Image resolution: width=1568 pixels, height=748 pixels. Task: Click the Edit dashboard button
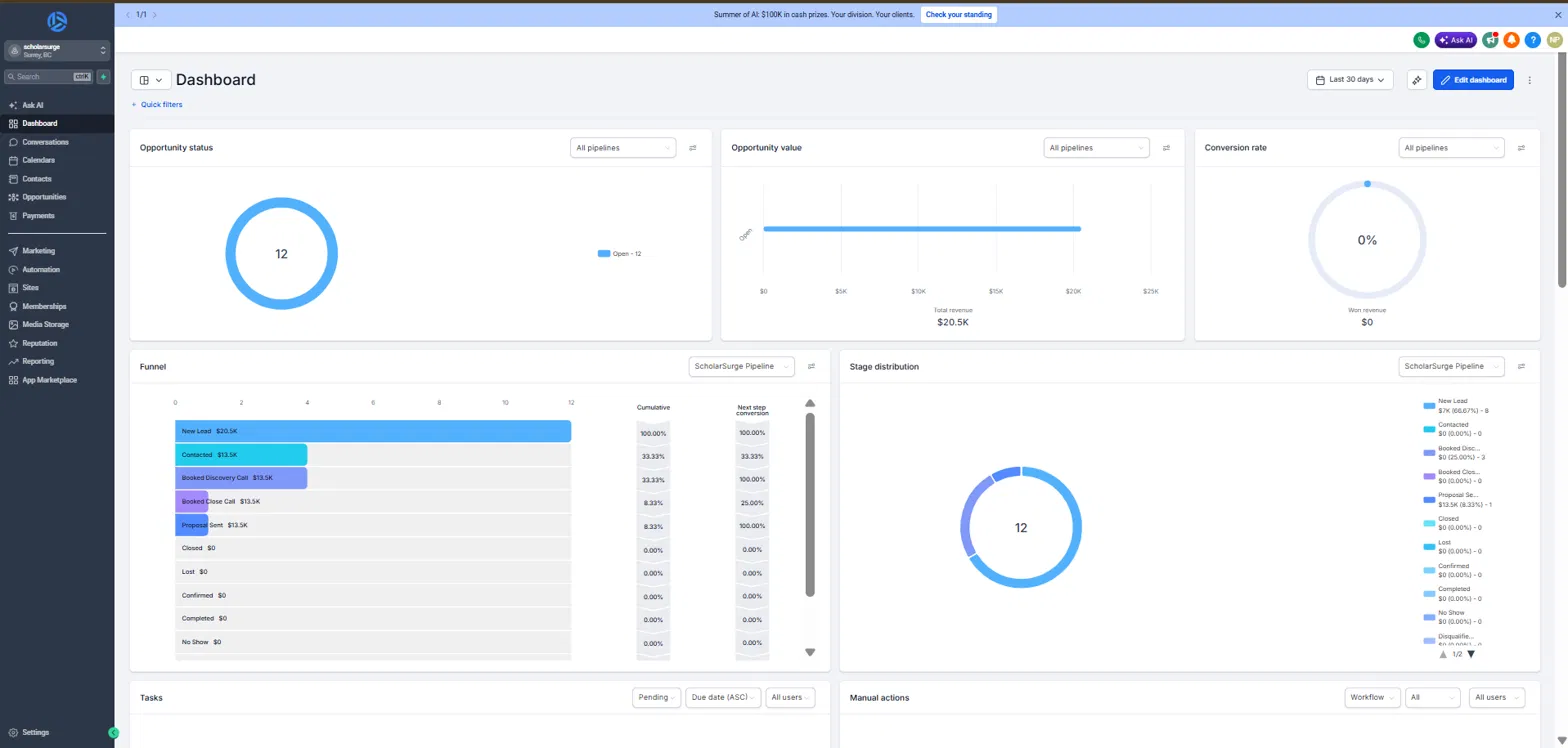(1473, 80)
